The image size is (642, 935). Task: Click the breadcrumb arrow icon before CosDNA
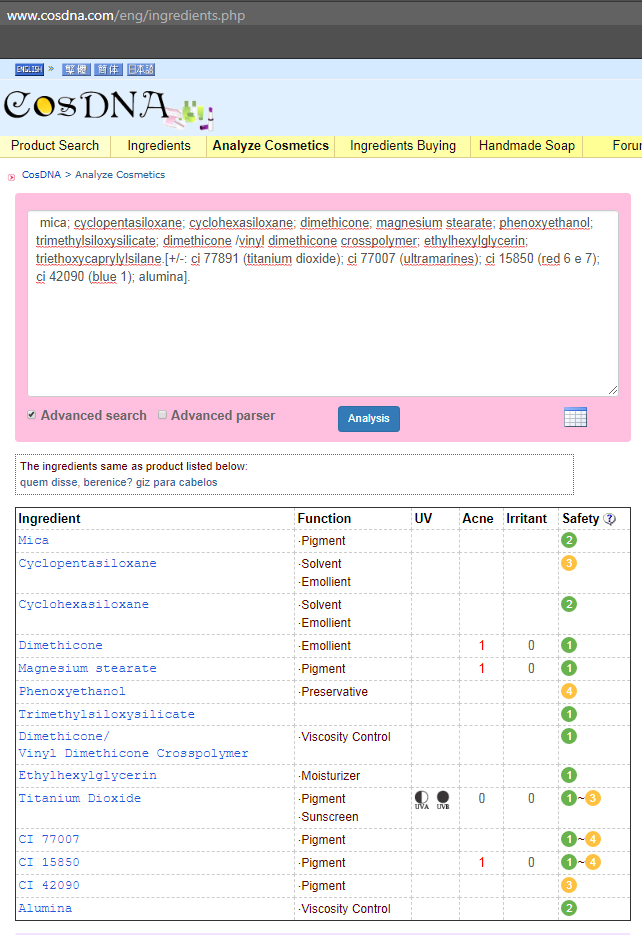click(11, 177)
